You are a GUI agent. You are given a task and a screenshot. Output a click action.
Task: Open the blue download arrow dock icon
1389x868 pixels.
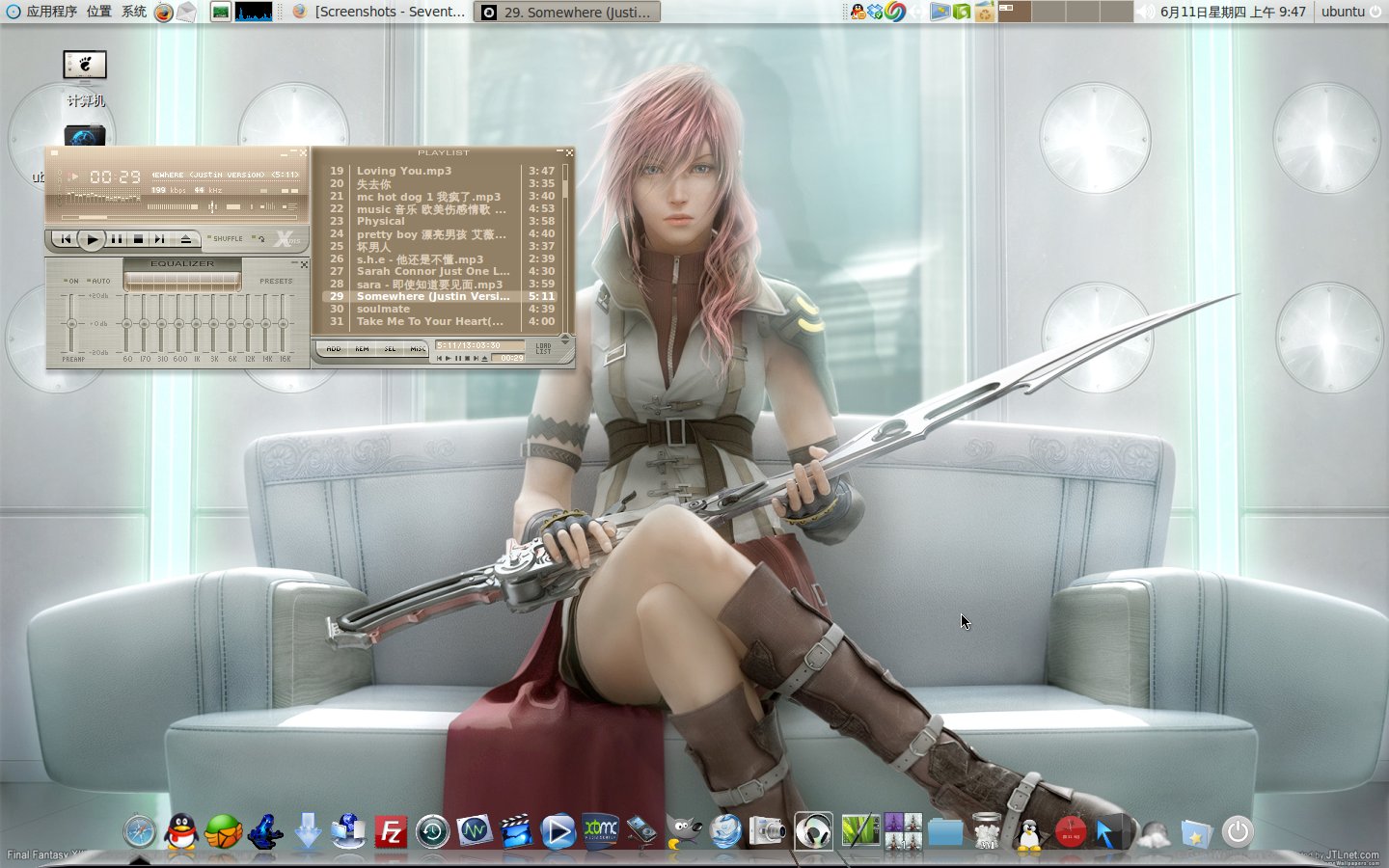308,831
